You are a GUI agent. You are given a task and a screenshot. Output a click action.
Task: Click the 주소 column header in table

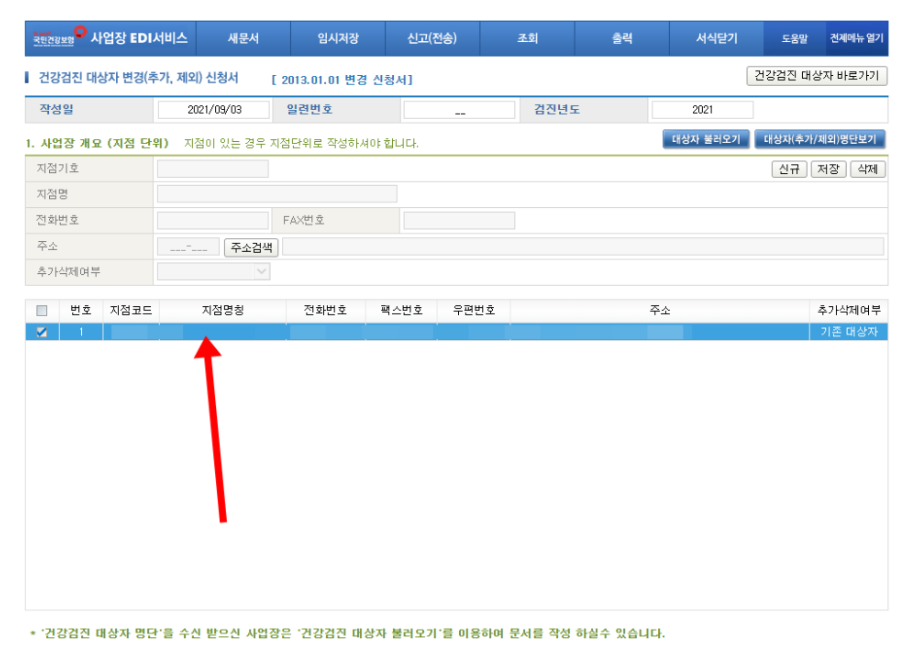tap(660, 311)
